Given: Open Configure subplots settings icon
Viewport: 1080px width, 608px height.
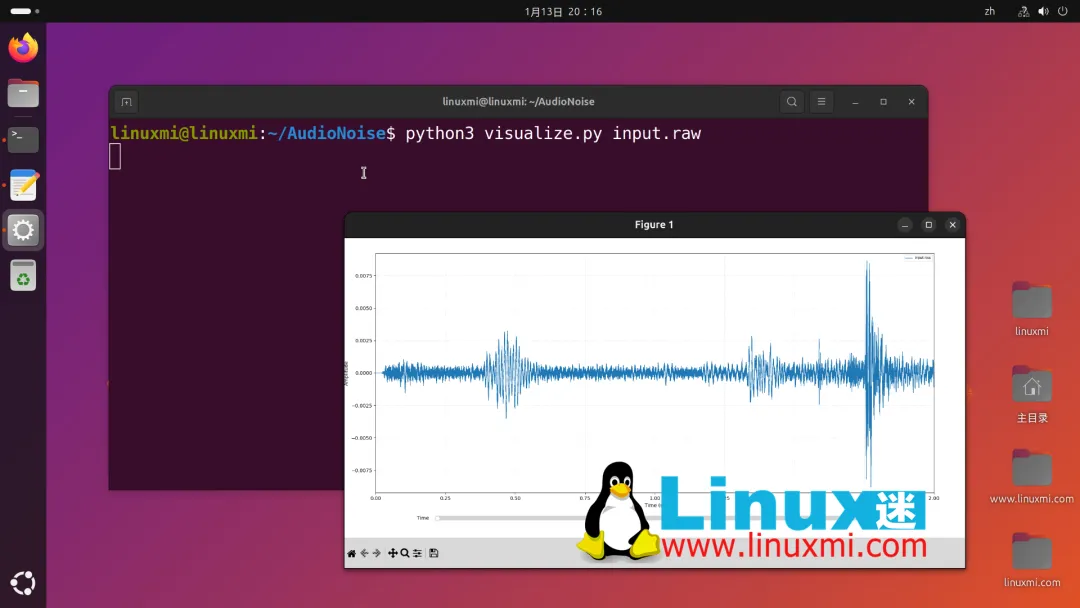Looking at the screenshot, I should [417, 553].
